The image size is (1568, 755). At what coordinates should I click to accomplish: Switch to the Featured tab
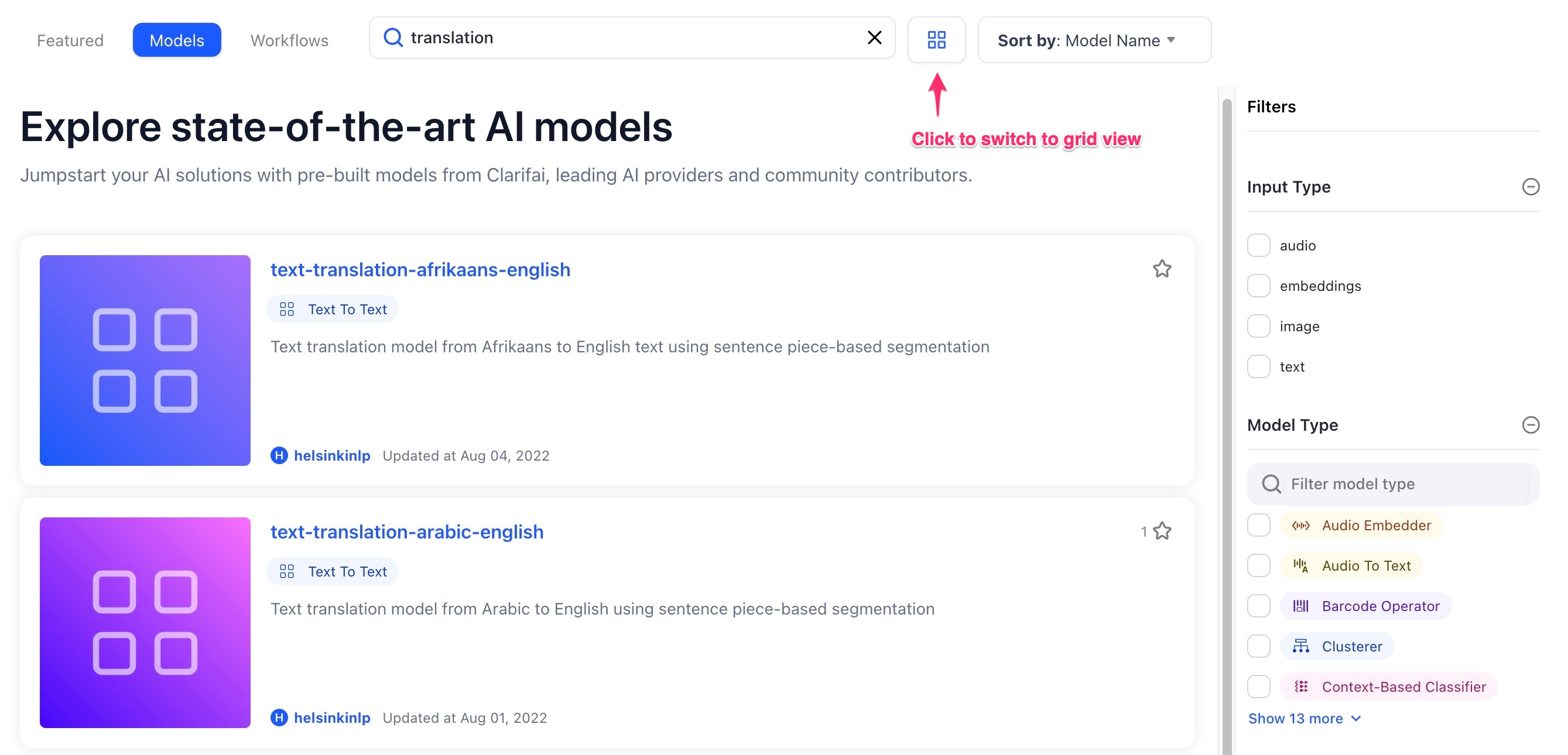(70, 40)
